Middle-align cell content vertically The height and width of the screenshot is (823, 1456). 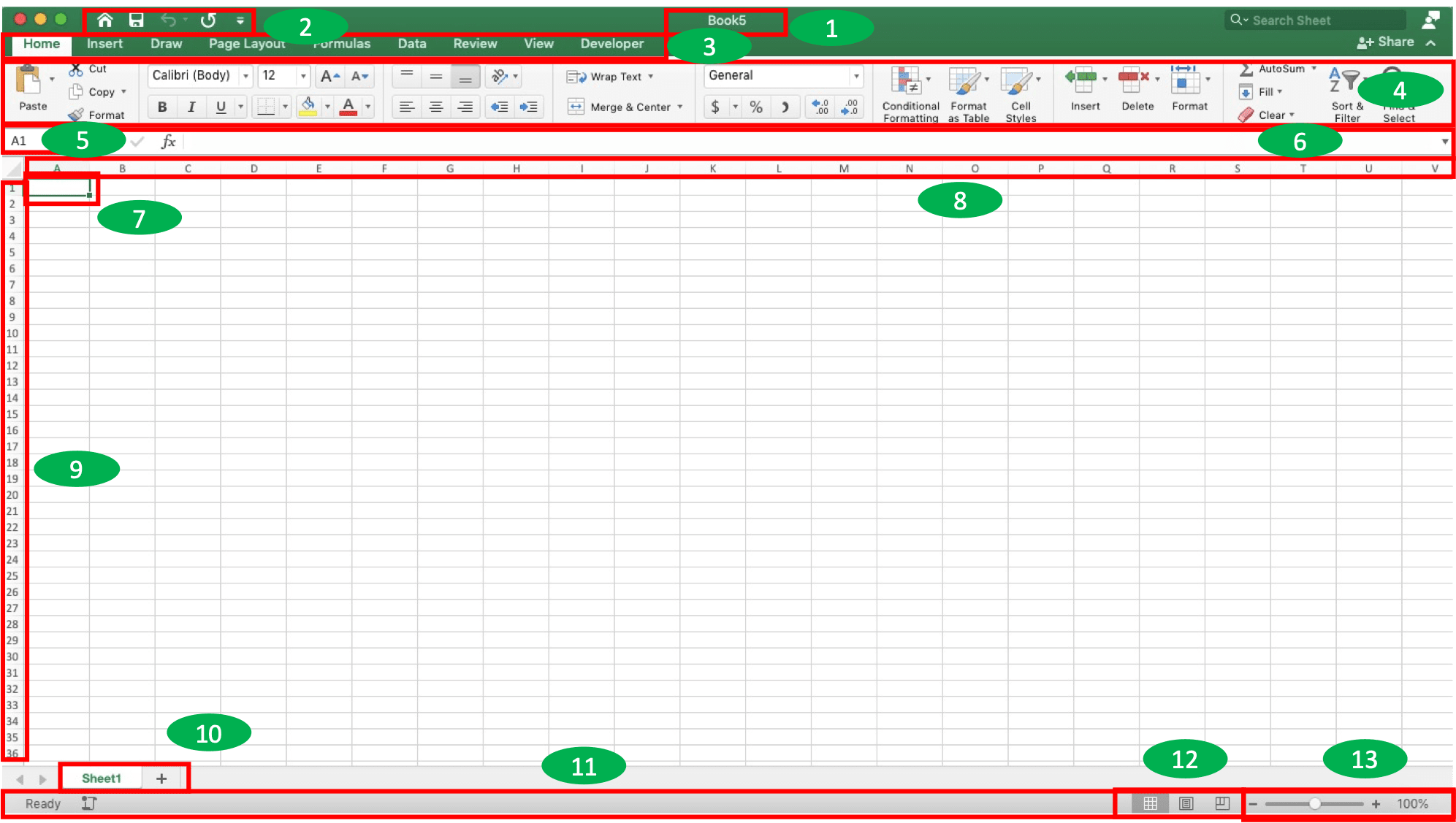[x=436, y=75]
